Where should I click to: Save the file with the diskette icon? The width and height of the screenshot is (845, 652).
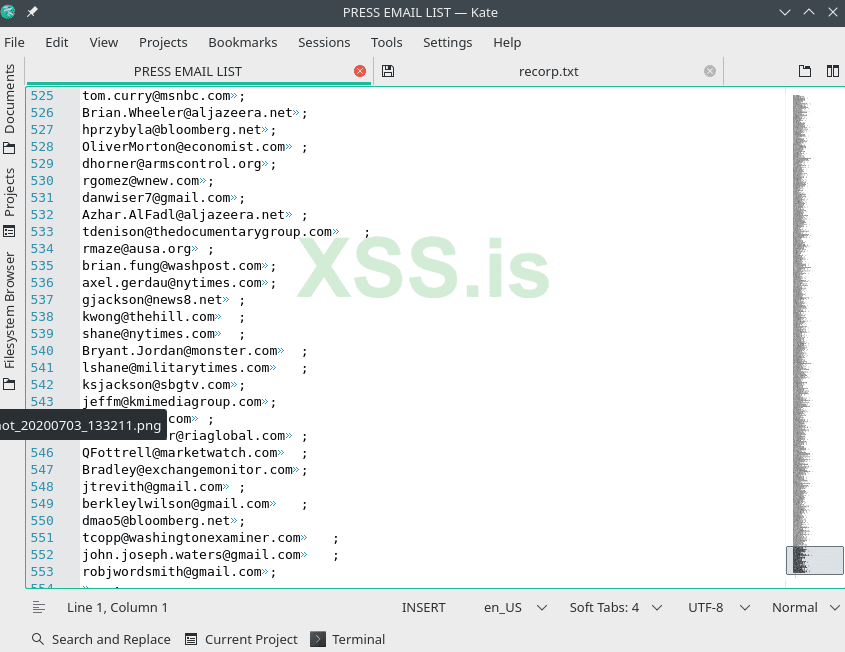tap(387, 71)
